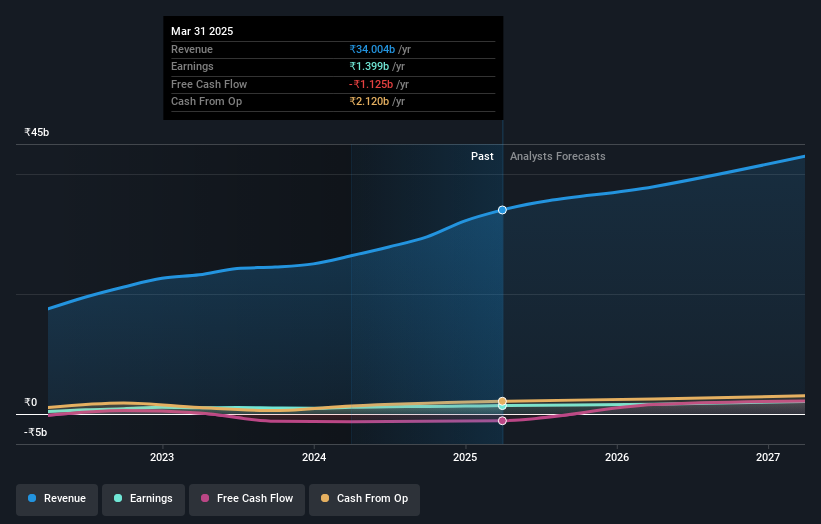The image size is (821, 524).
Task: Click the 2025 x-axis label
Action: click(465, 458)
